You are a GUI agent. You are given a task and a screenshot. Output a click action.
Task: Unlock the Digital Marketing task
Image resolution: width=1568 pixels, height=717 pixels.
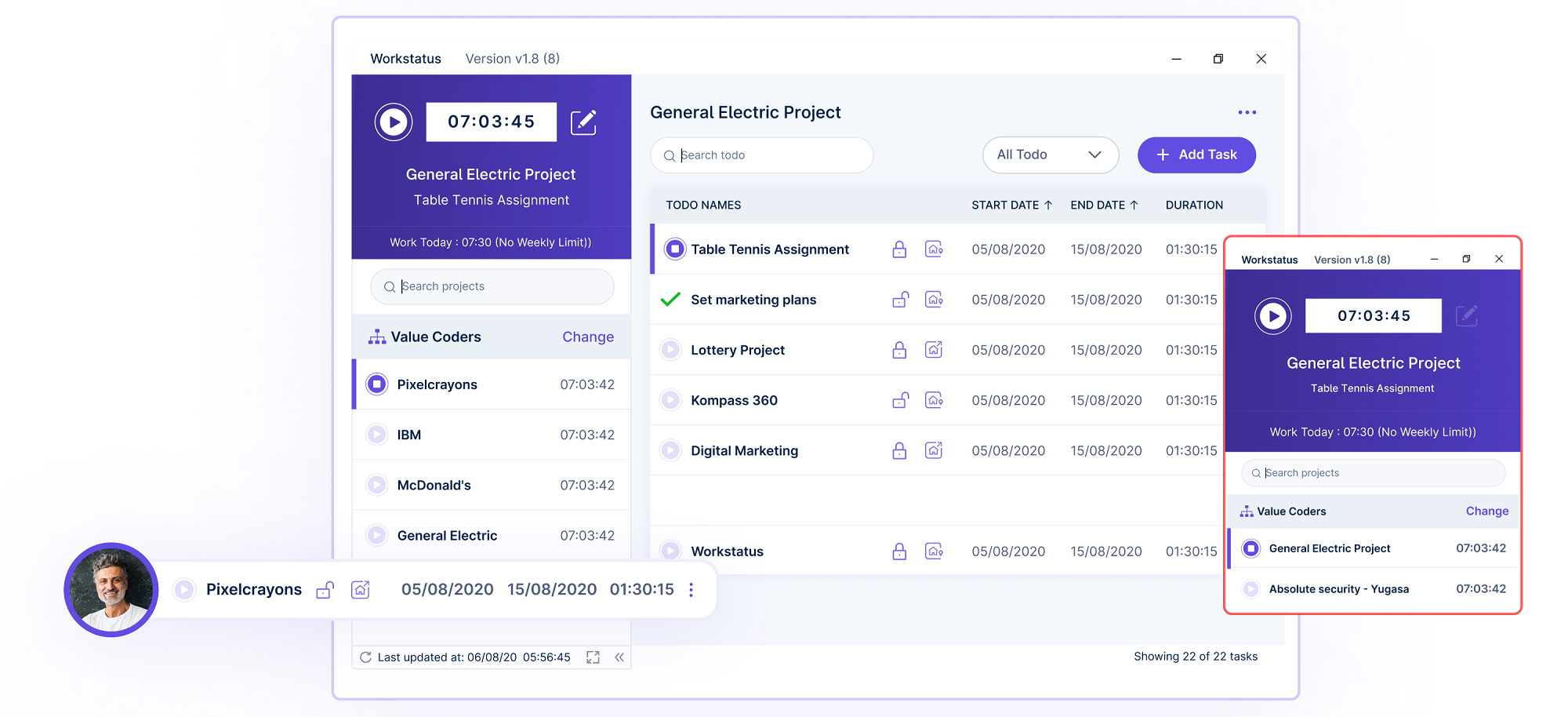[x=899, y=450]
